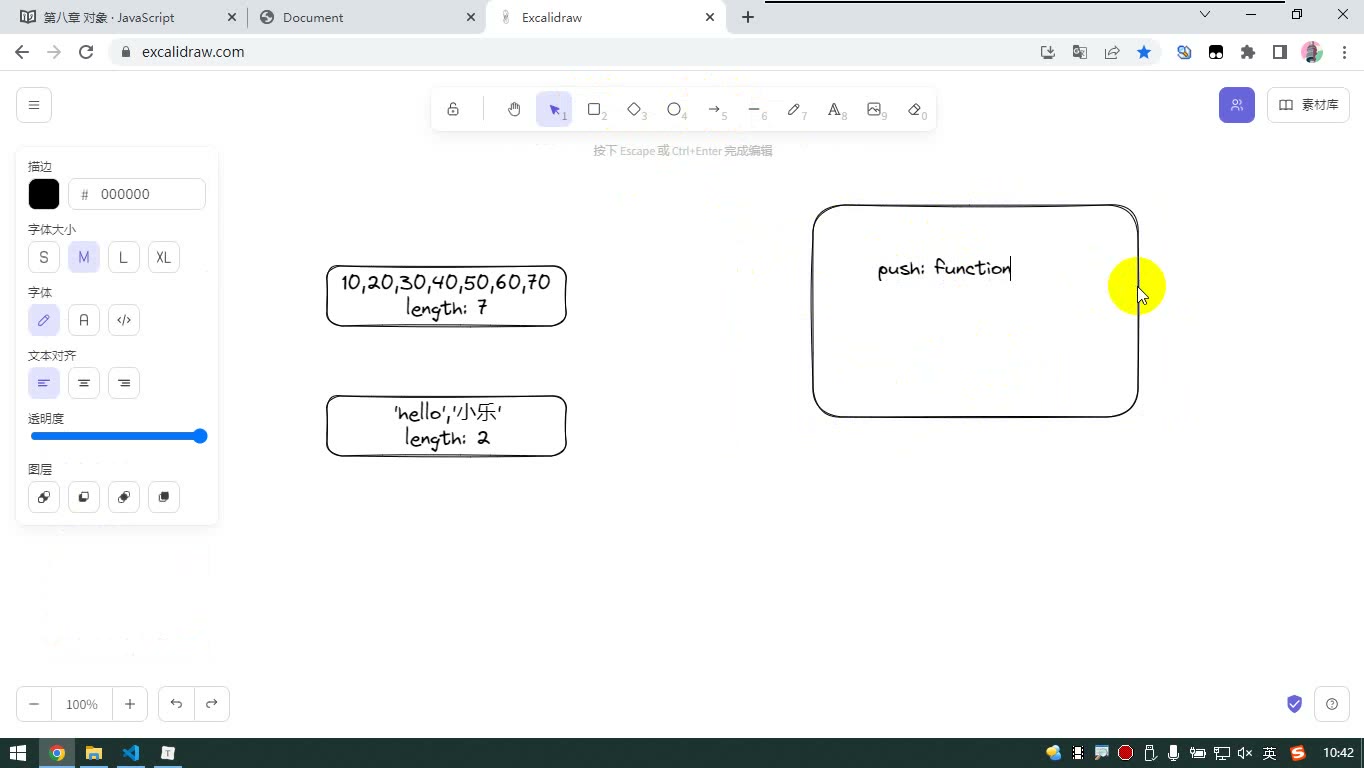
Task: Align text to the left
Action: [44, 383]
